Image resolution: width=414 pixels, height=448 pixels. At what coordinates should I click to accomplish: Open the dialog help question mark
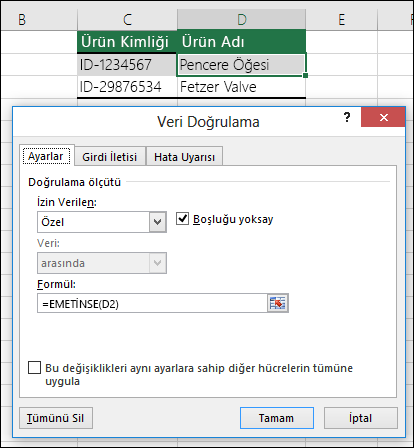(347, 117)
